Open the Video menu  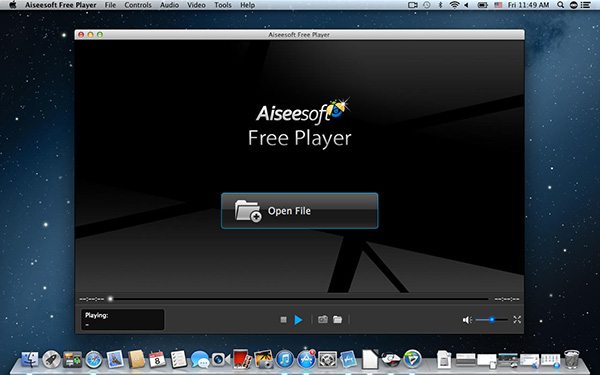(x=196, y=5)
